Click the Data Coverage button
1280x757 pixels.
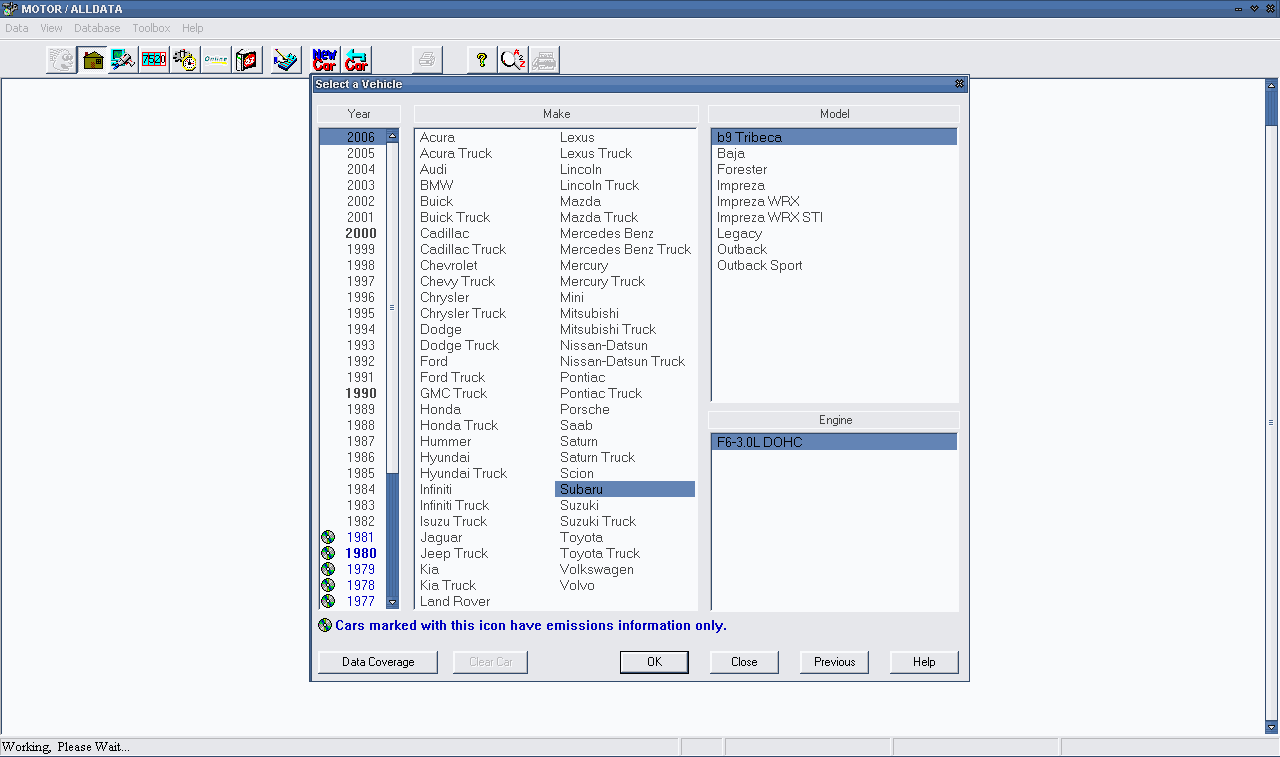click(378, 662)
